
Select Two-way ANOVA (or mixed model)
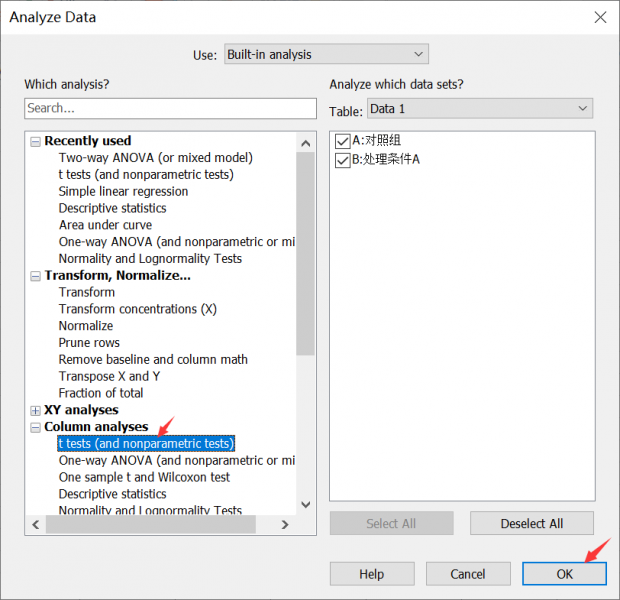pyautogui.click(x=155, y=158)
